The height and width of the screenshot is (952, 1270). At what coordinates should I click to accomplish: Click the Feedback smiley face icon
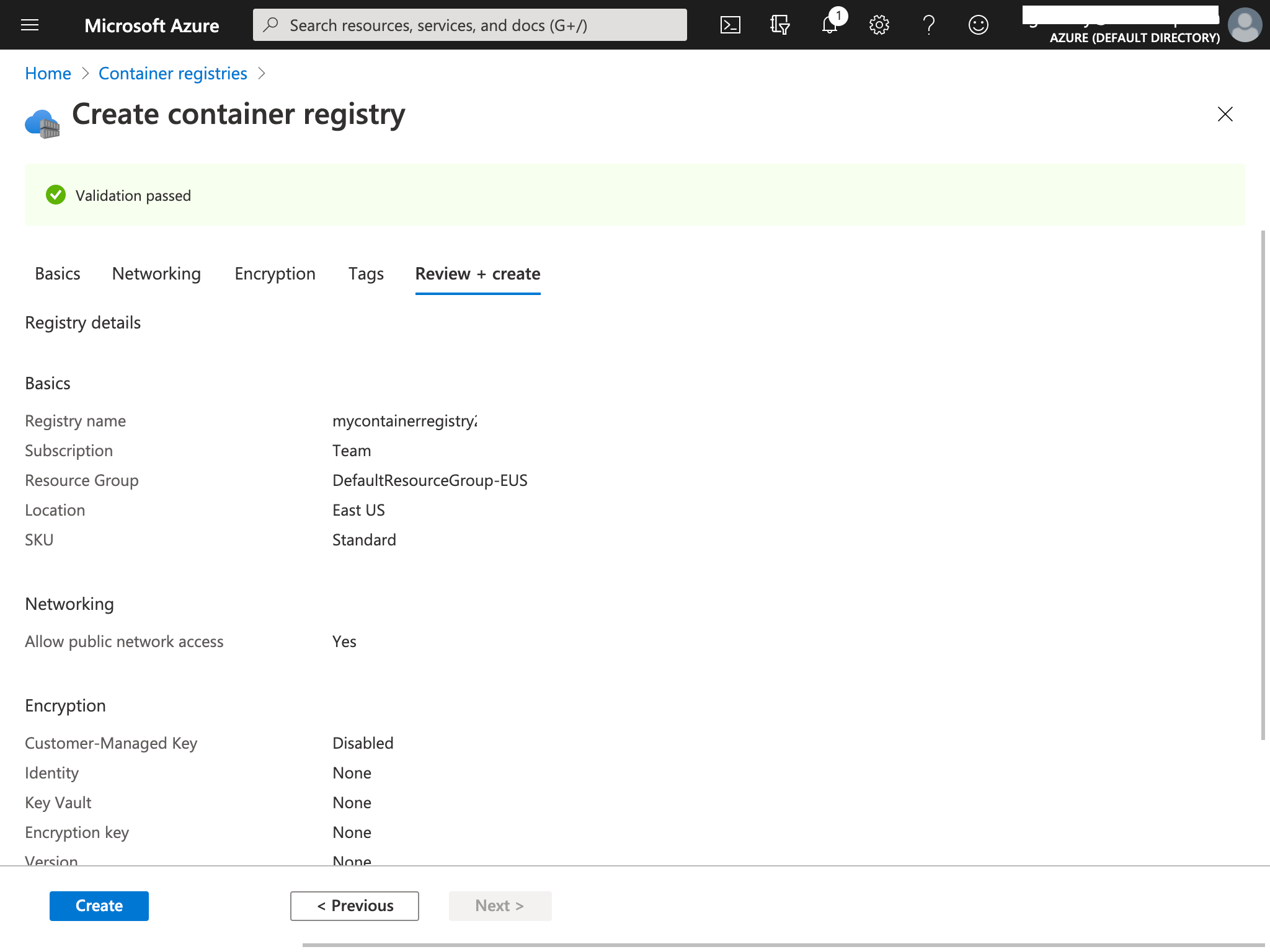point(977,24)
